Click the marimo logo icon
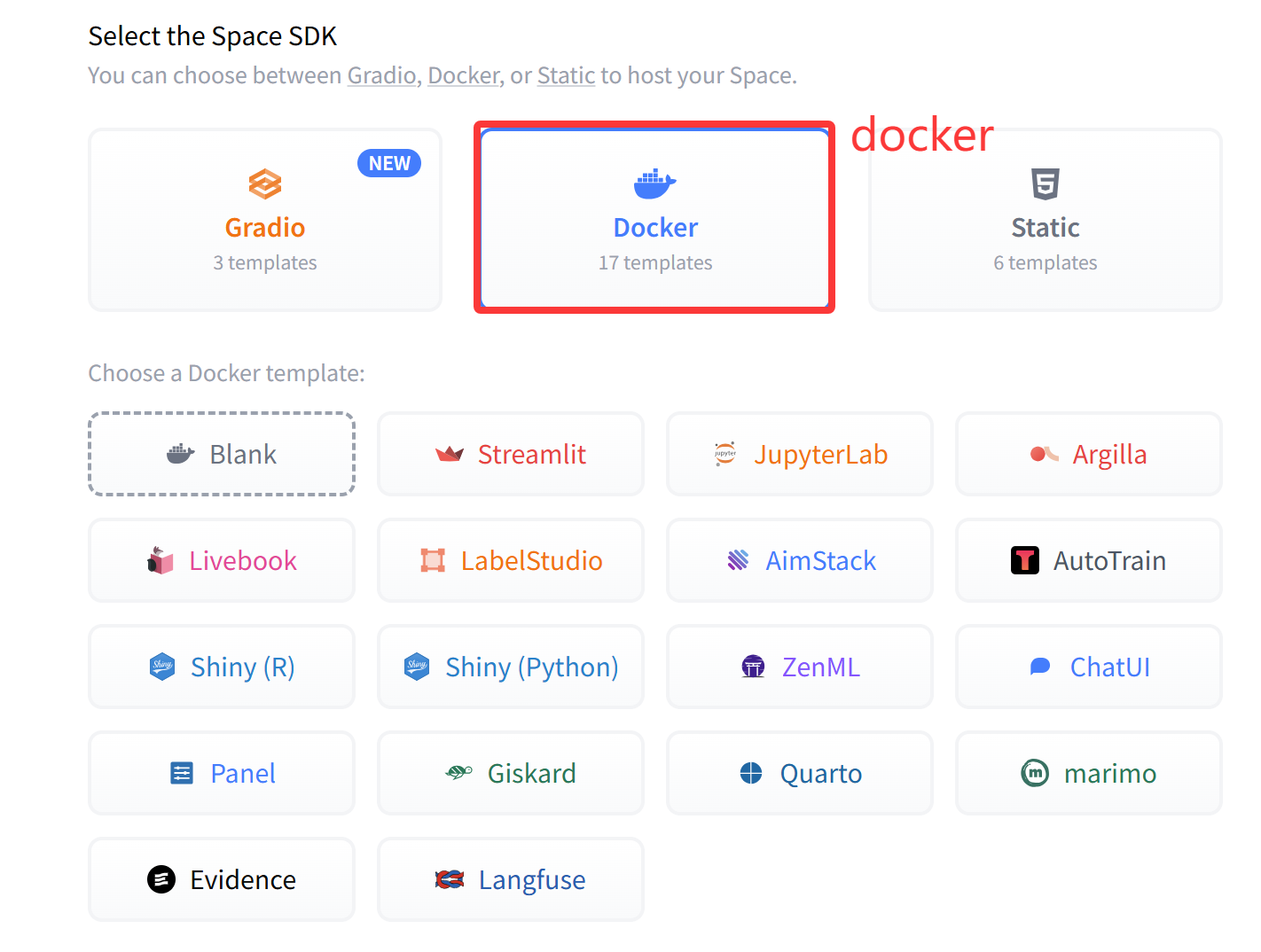This screenshot has height=952, width=1261. pyautogui.click(x=1035, y=773)
